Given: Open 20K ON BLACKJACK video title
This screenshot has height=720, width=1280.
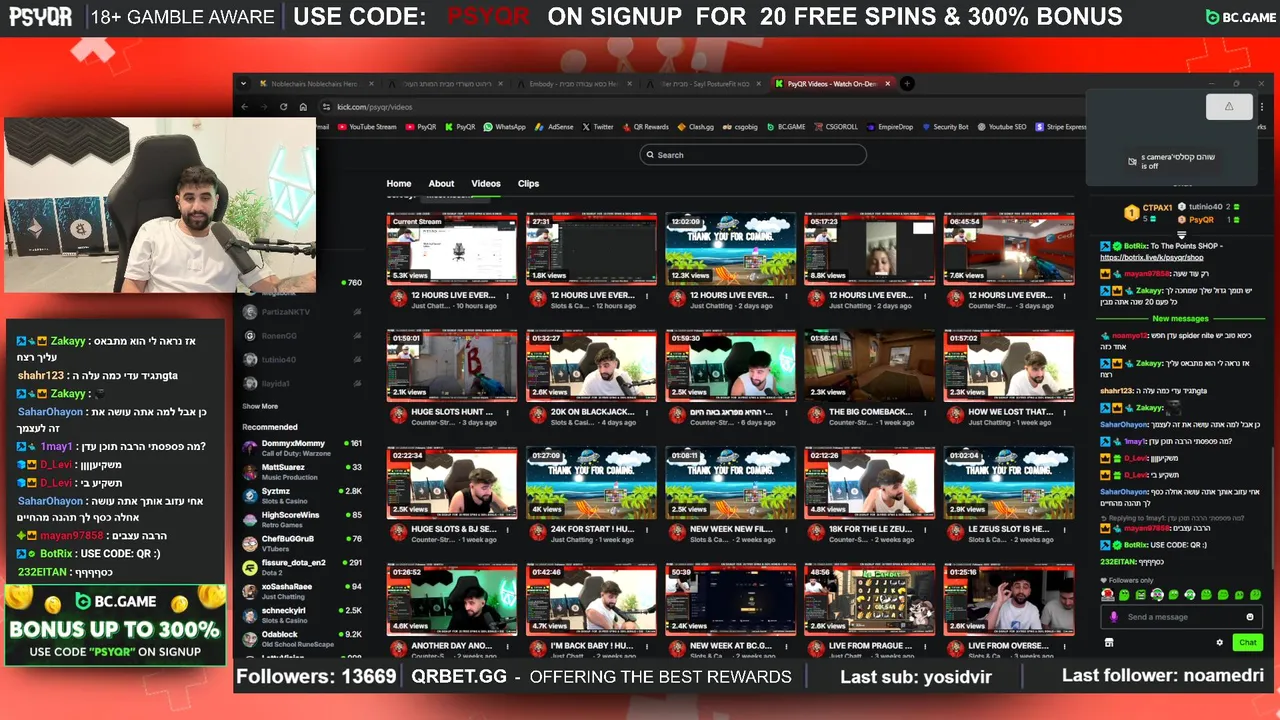Looking at the screenshot, I should 592,411.
